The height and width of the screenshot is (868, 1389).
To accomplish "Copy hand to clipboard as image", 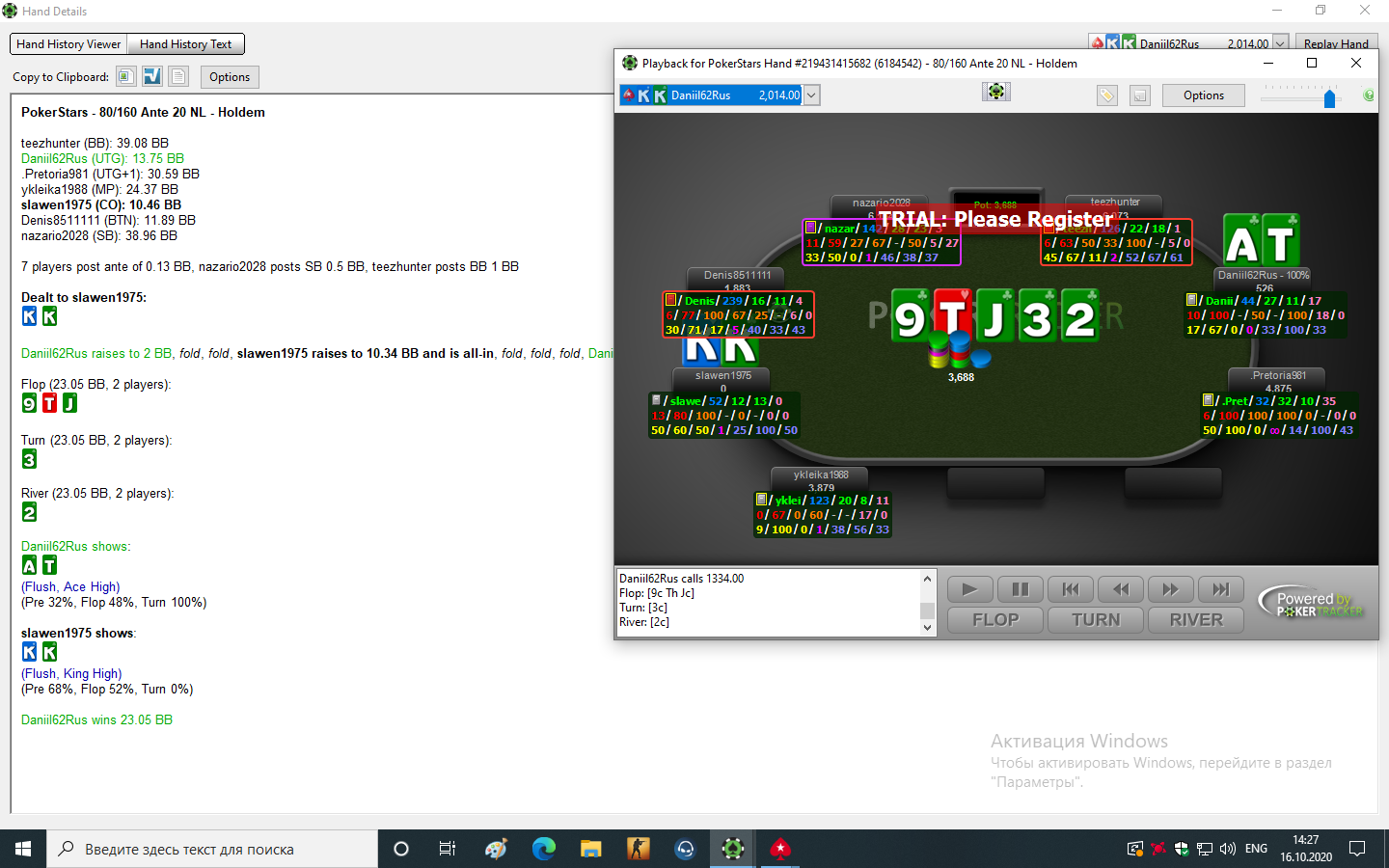I will click(x=125, y=76).
